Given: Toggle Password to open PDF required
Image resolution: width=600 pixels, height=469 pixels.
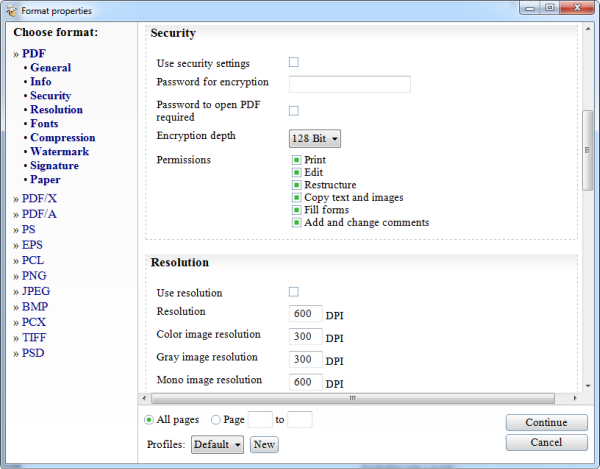Looking at the screenshot, I should [x=294, y=110].
